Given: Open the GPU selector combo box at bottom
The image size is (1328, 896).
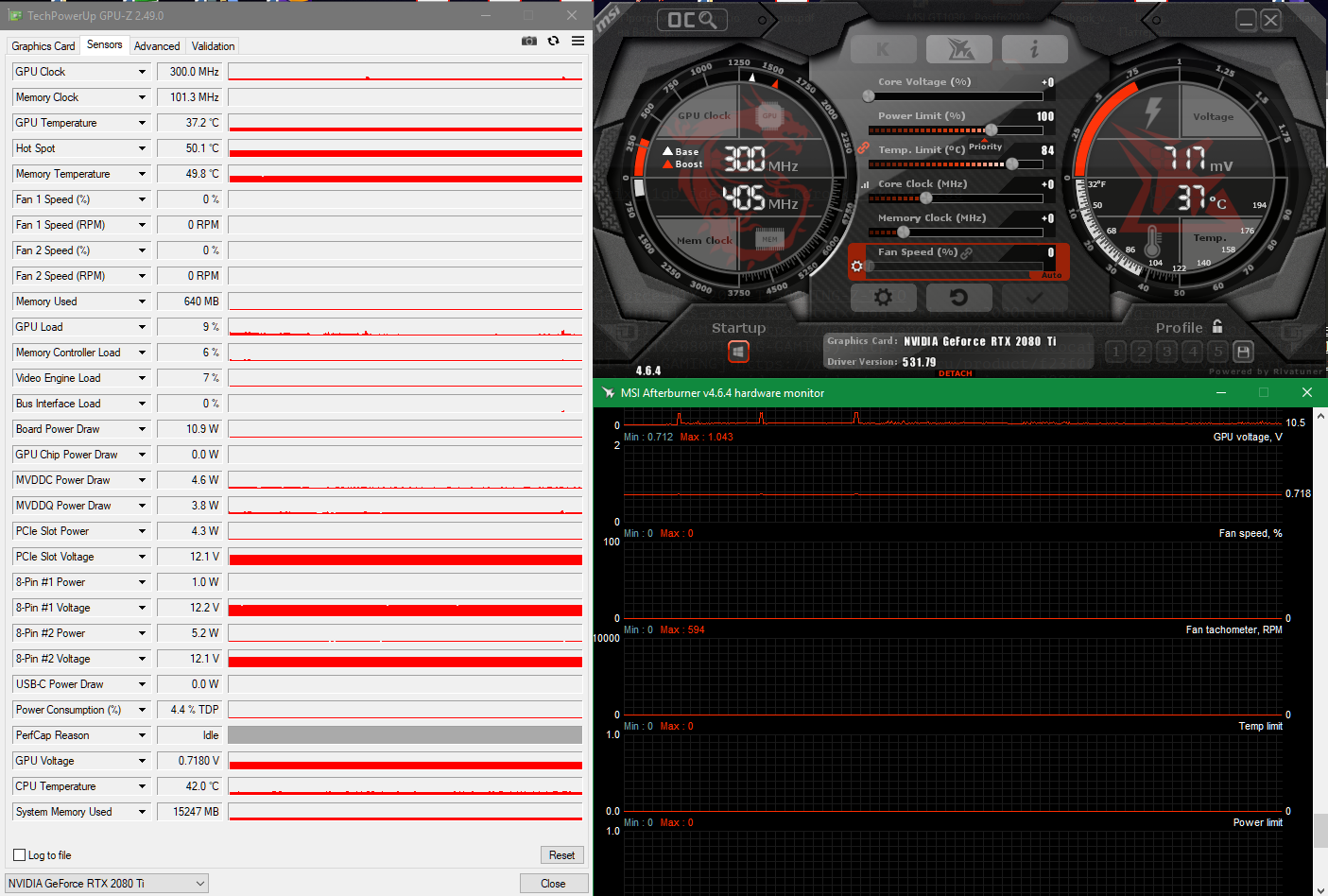Looking at the screenshot, I should (x=107, y=884).
